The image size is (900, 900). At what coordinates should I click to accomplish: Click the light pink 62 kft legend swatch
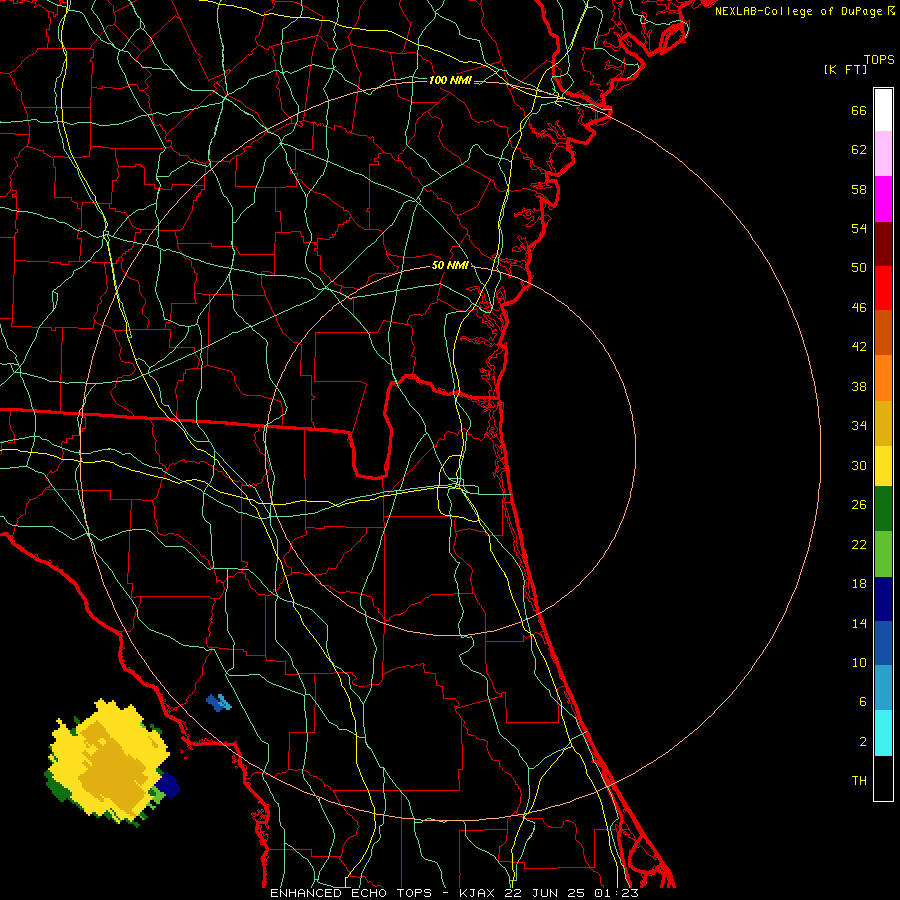pyautogui.click(x=883, y=154)
